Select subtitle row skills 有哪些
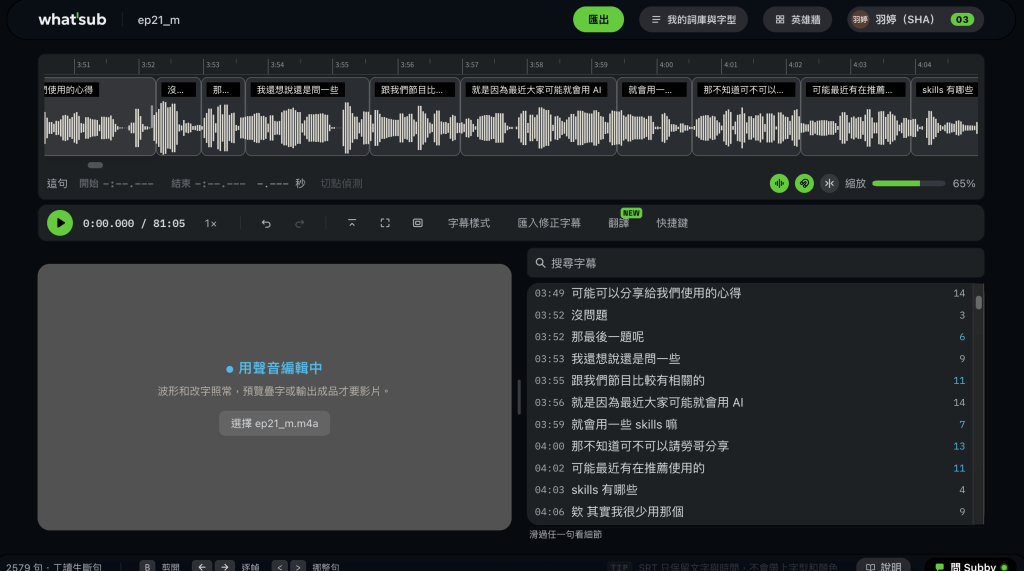This screenshot has height=571, width=1024. (x=750, y=490)
